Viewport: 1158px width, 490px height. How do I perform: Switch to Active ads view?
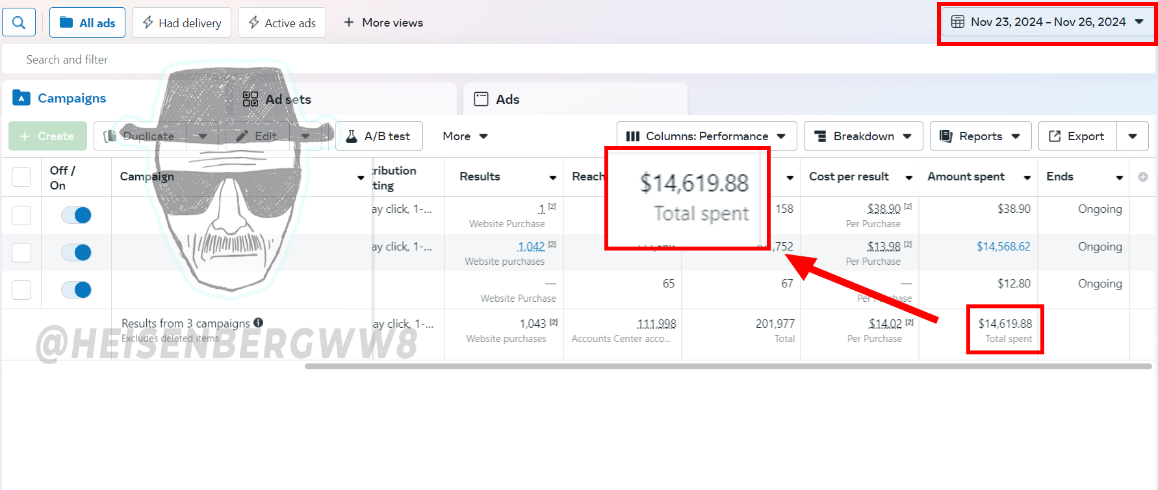(x=282, y=23)
